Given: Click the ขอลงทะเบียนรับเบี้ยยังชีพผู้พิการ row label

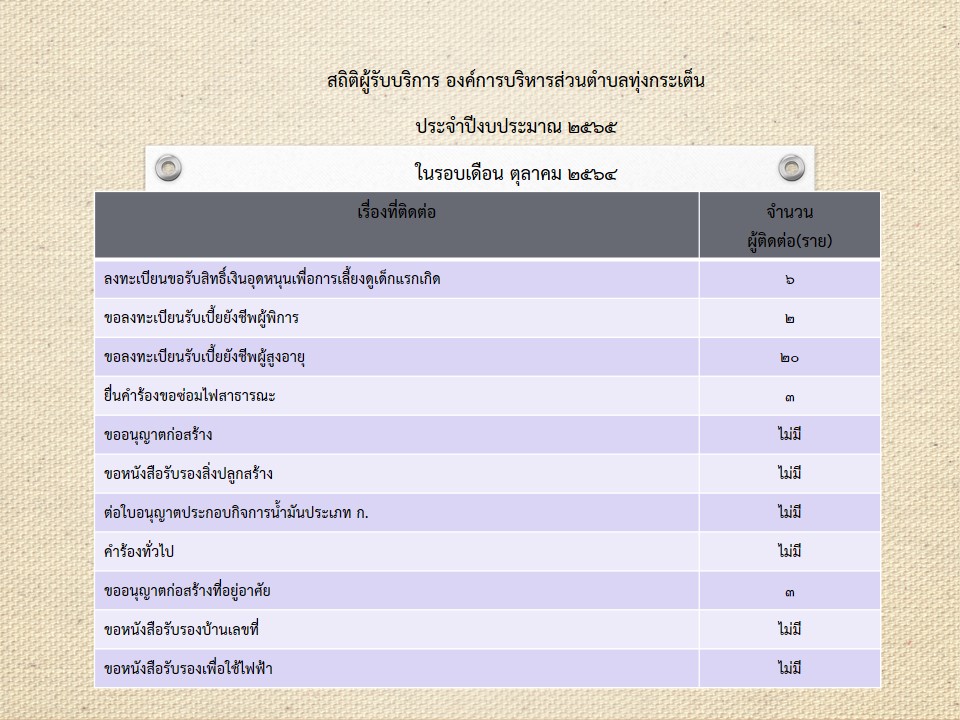Looking at the screenshot, I should [x=201, y=318].
